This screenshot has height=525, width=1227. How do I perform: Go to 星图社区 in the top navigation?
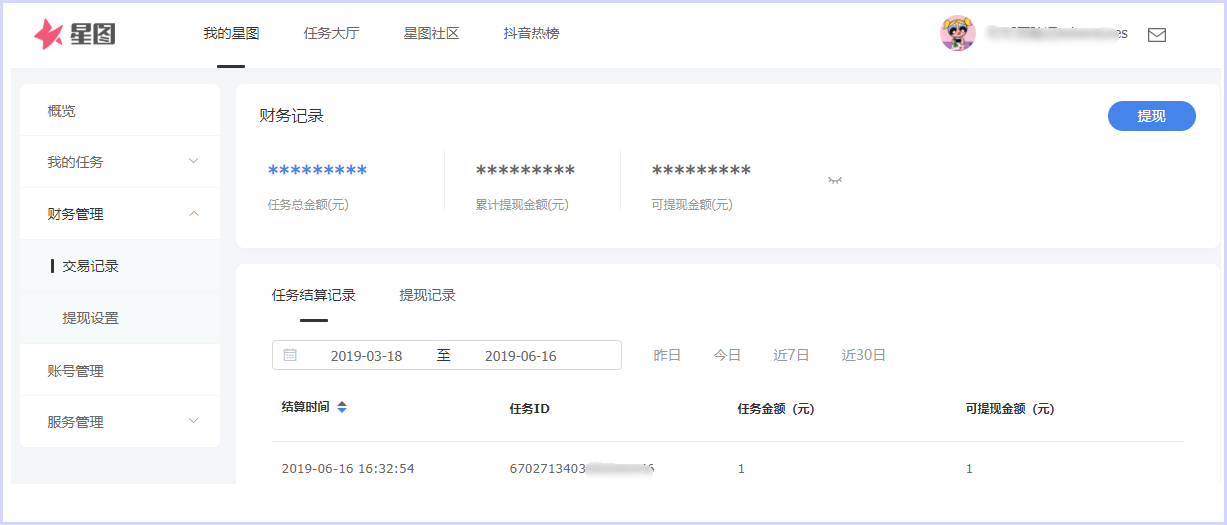(x=431, y=33)
